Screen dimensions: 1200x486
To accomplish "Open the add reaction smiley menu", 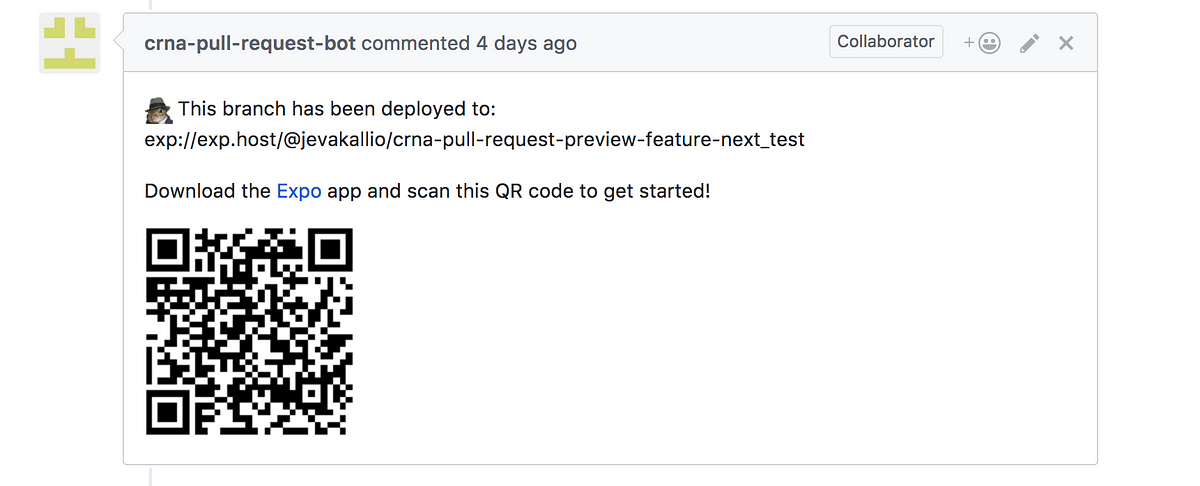I will (x=982, y=43).
